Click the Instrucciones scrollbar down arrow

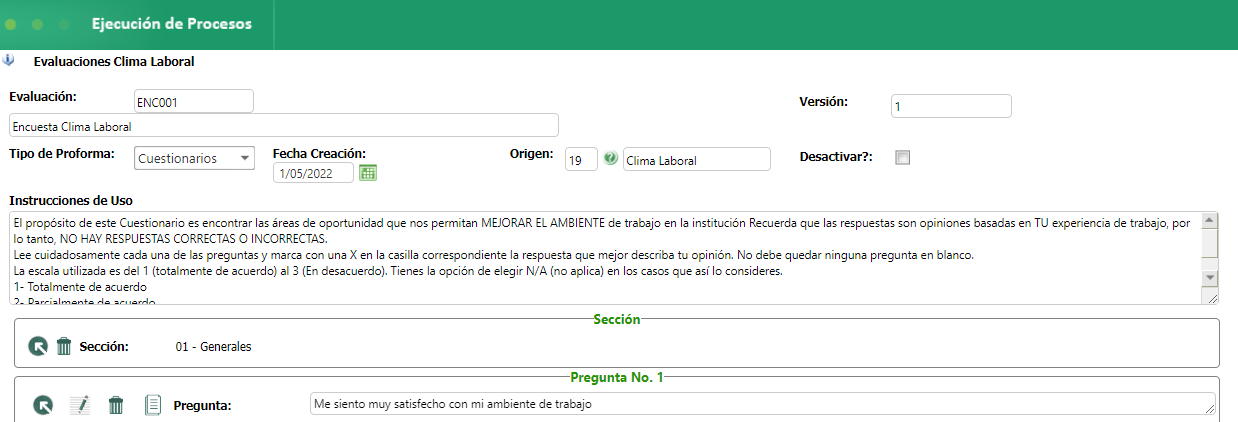click(x=1211, y=277)
